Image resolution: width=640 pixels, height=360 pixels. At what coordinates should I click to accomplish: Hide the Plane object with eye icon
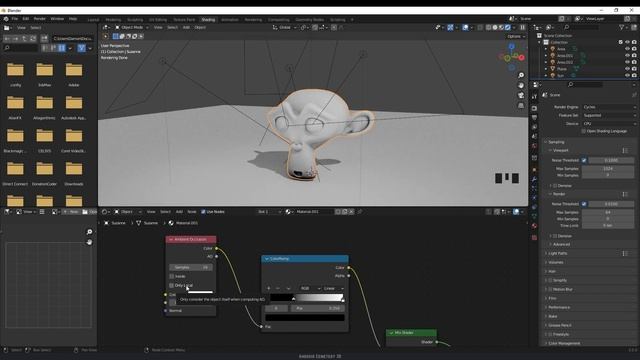point(627,69)
